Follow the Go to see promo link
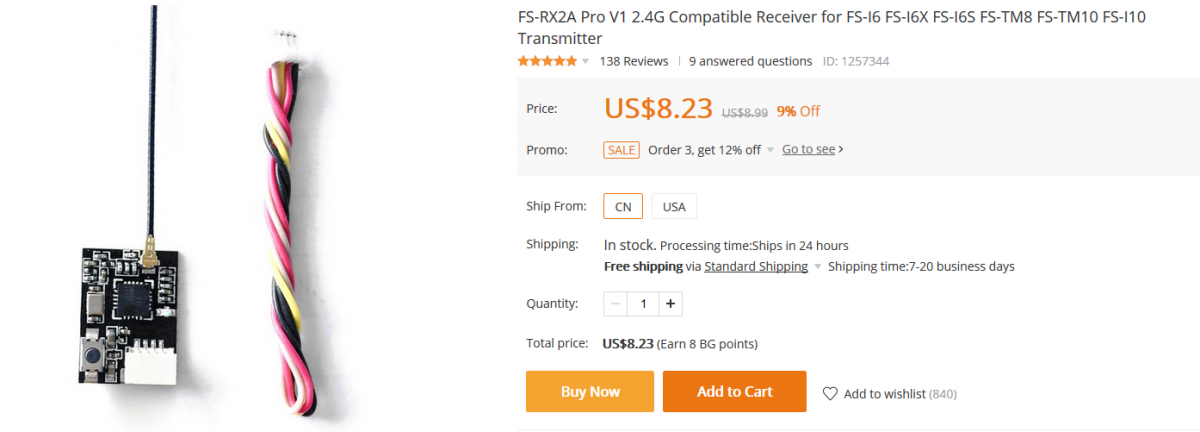1200x432 pixels. click(x=812, y=150)
